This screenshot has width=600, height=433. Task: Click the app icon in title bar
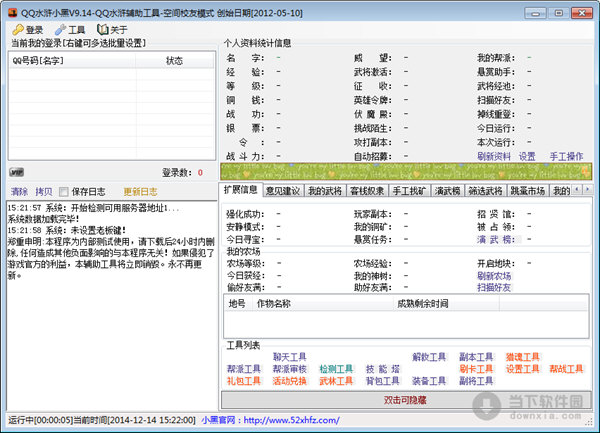click(13, 13)
